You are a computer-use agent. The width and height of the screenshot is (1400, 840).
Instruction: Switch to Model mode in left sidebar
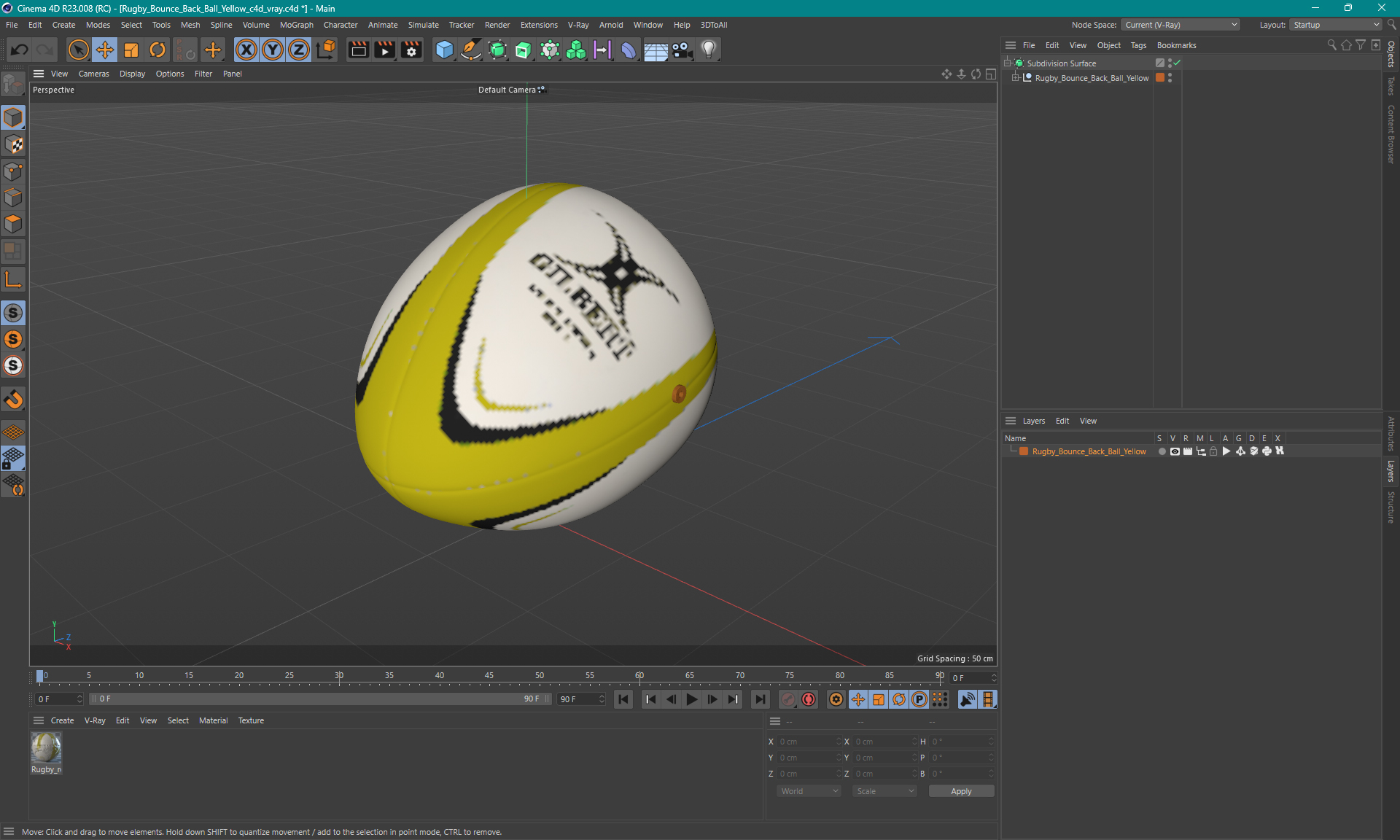coord(13,117)
